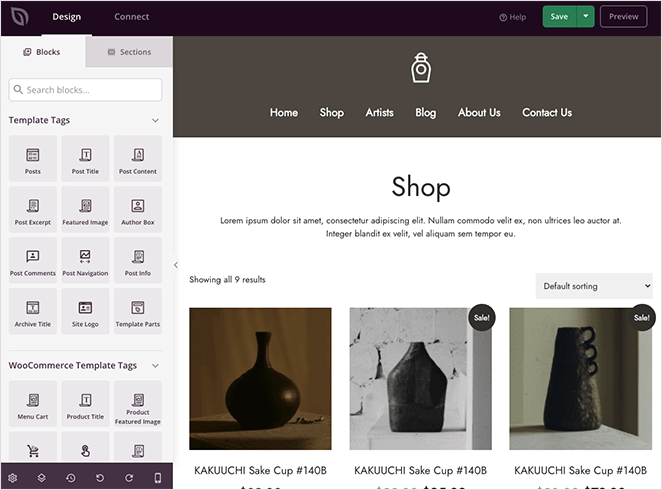Click the Template Tags heading

(x=39, y=120)
